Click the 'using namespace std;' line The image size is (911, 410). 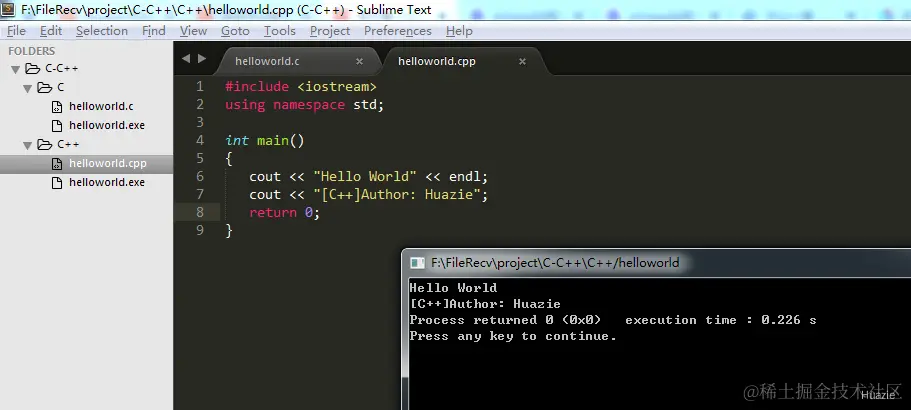click(304, 105)
